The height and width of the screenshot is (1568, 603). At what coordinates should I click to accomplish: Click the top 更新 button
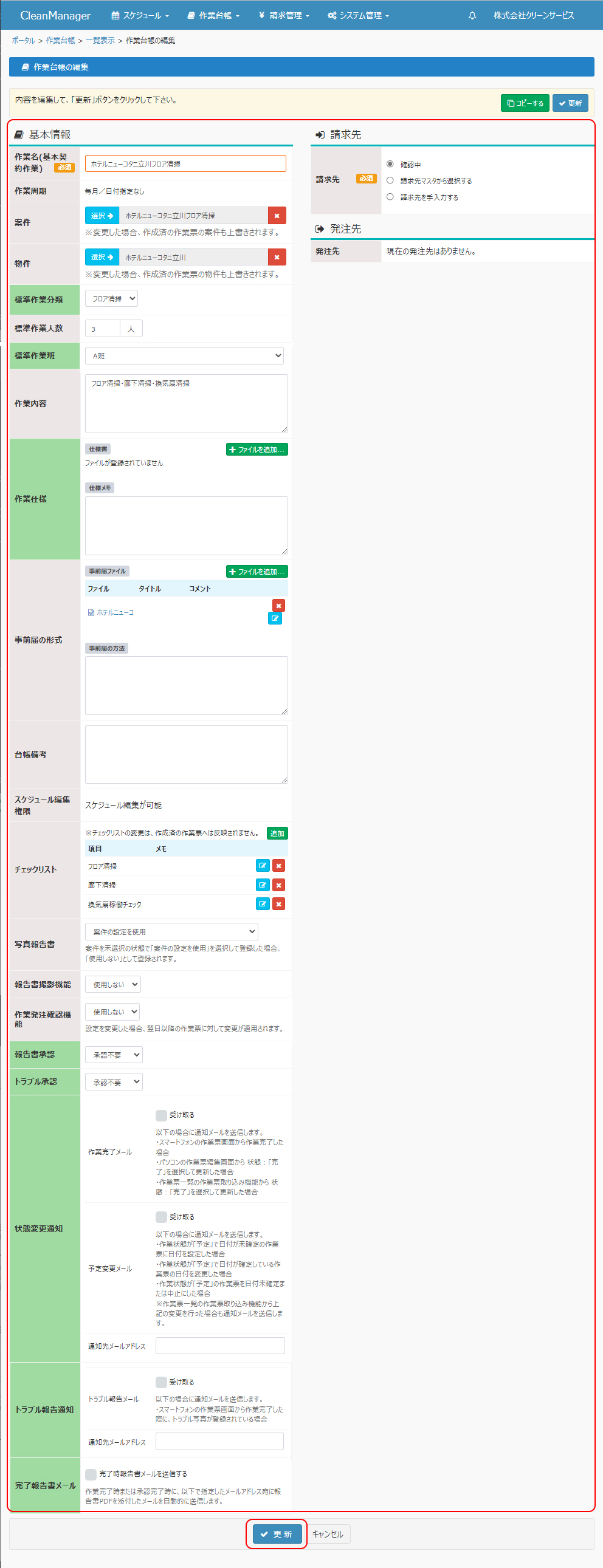[x=570, y=103]
